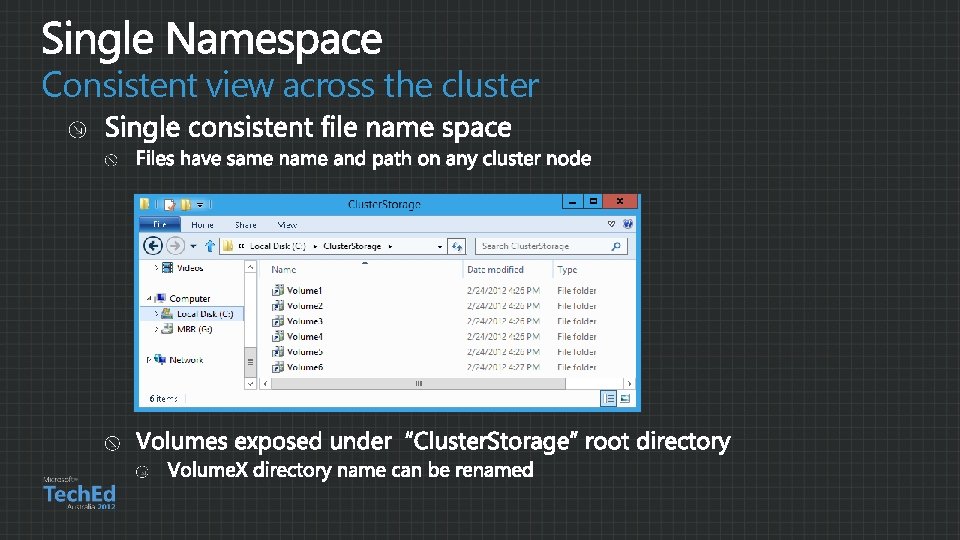This screenshot has height=540, width=960.
Task: Click the horizontal scroll right arrow
Action: [x=629, y=384]
